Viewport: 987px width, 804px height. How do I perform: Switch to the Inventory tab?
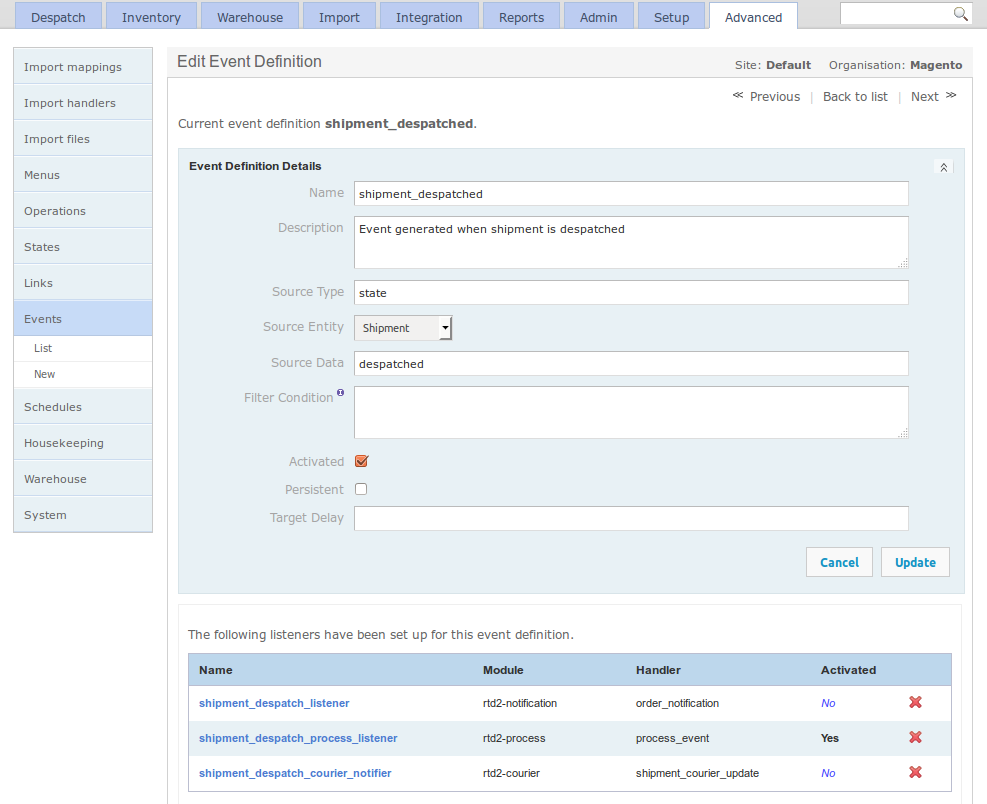(150, 16)
